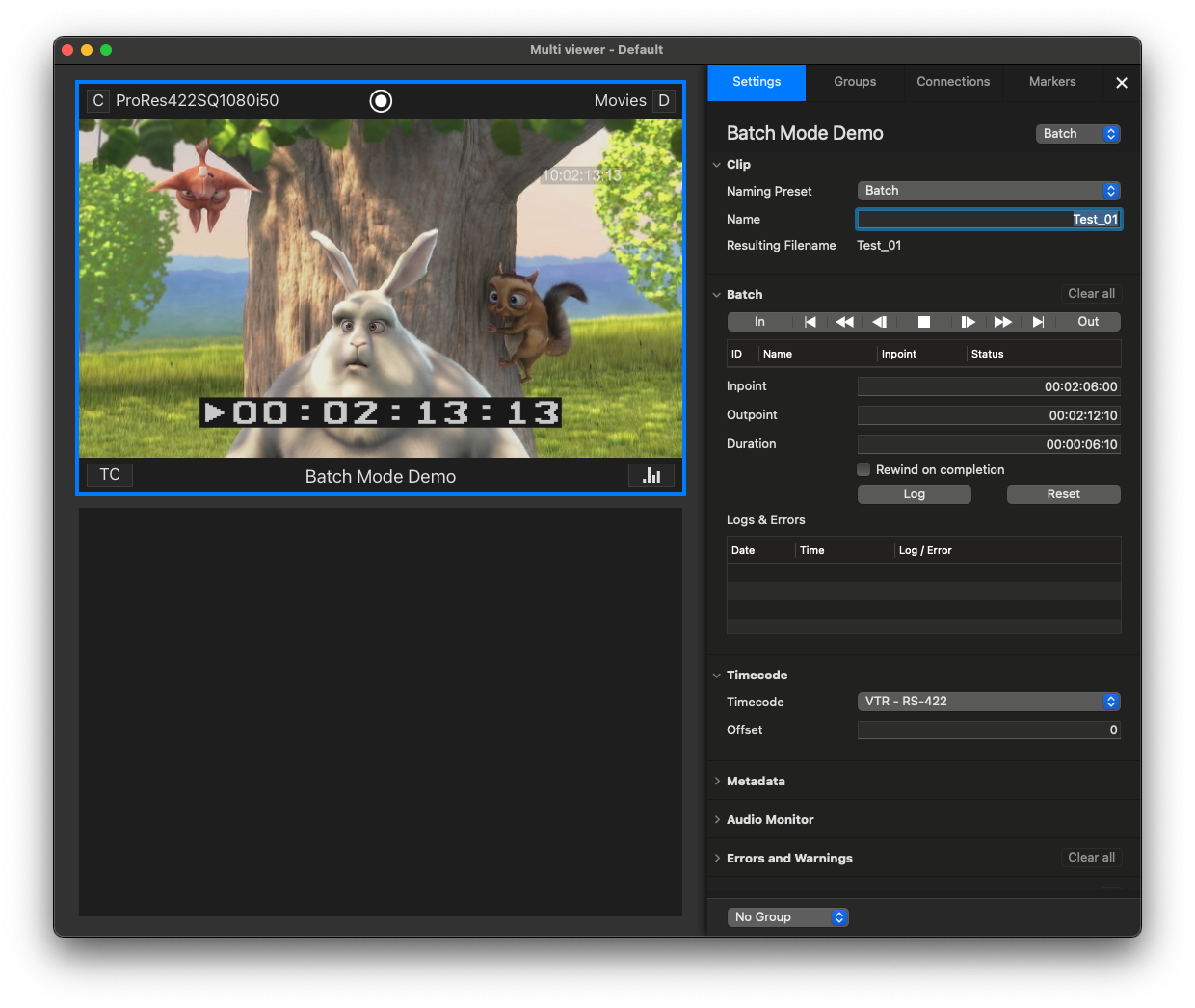This screenshot has height=1008, width=1195.
Task: Click the Inpoint timecode field
Action: [989, 386]
